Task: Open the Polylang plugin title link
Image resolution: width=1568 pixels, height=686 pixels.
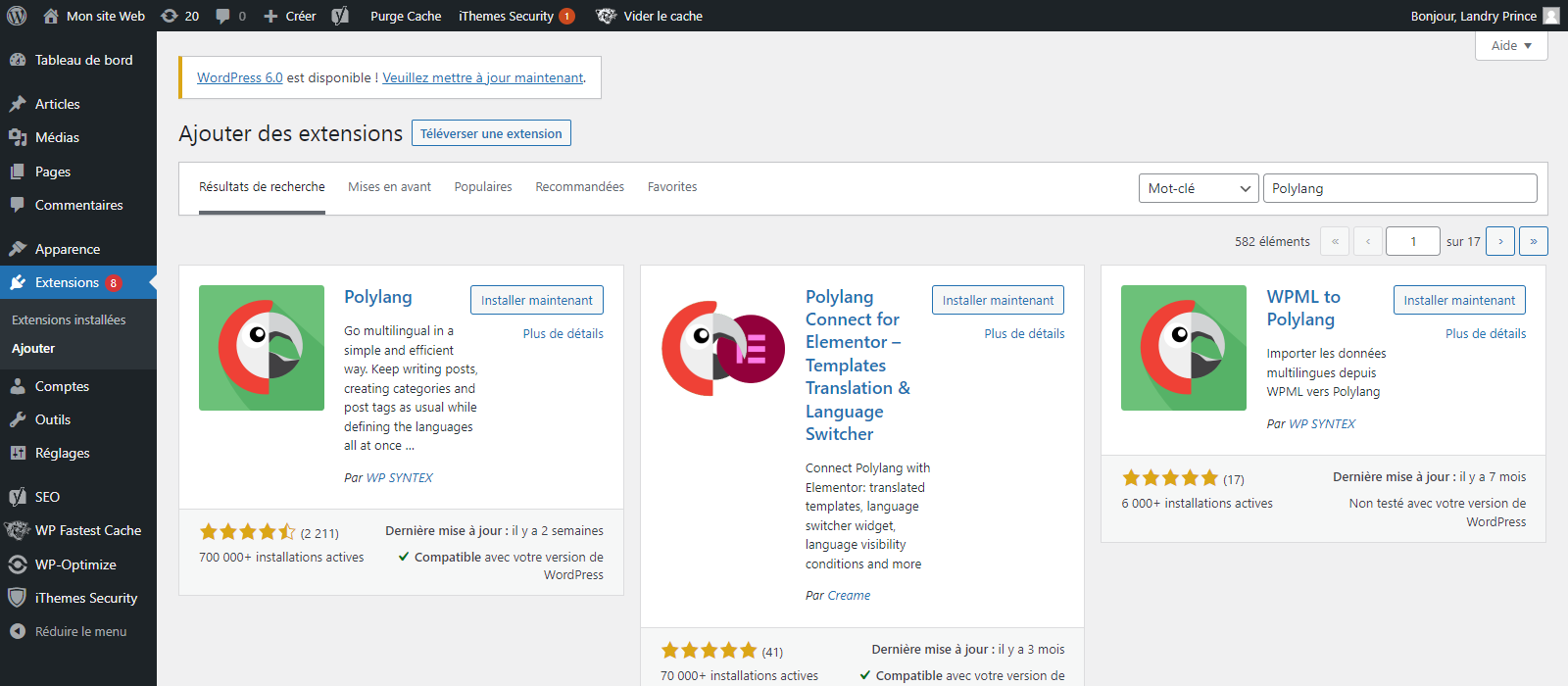Action: [x=378, y=297]
